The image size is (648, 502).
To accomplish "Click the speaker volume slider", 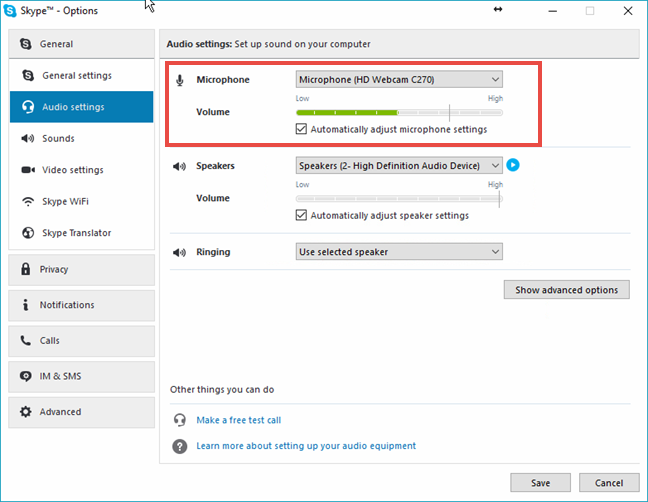I will coord(399,199).
